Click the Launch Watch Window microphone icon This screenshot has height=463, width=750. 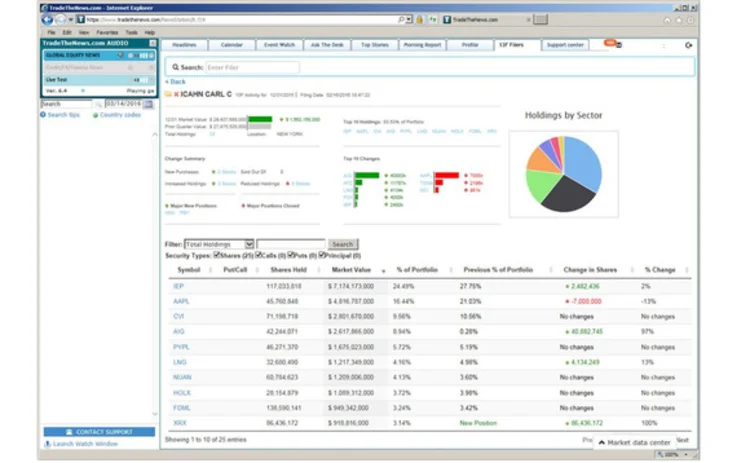pos(47,444)
